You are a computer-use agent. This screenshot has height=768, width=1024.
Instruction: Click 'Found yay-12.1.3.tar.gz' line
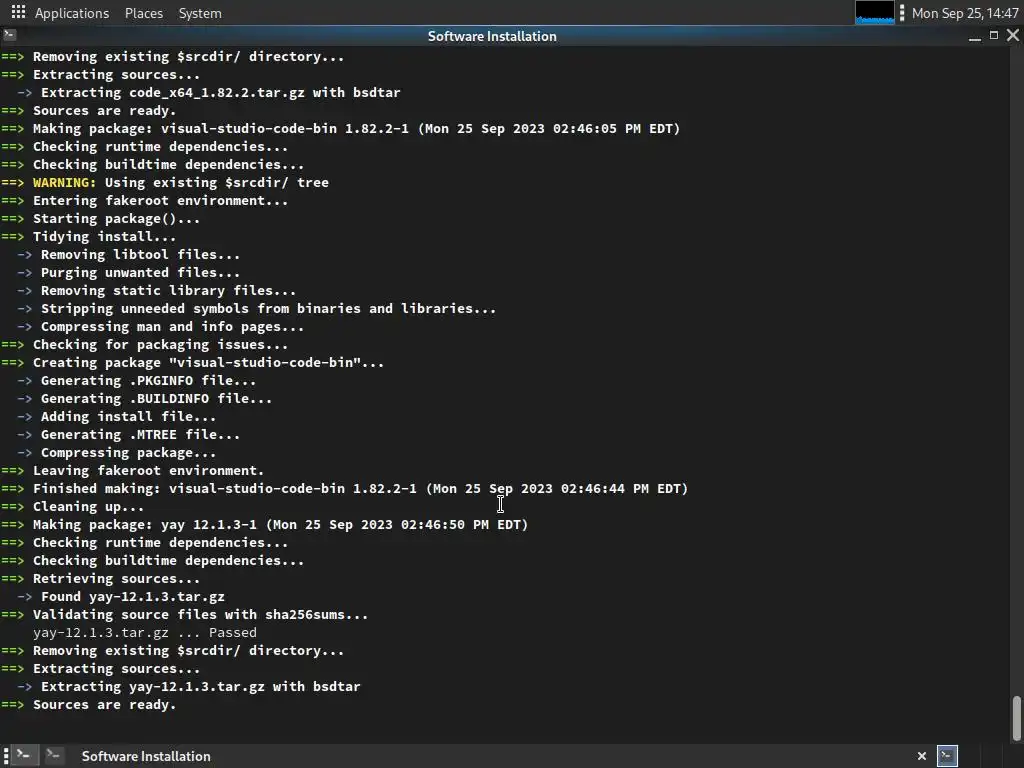133,597
